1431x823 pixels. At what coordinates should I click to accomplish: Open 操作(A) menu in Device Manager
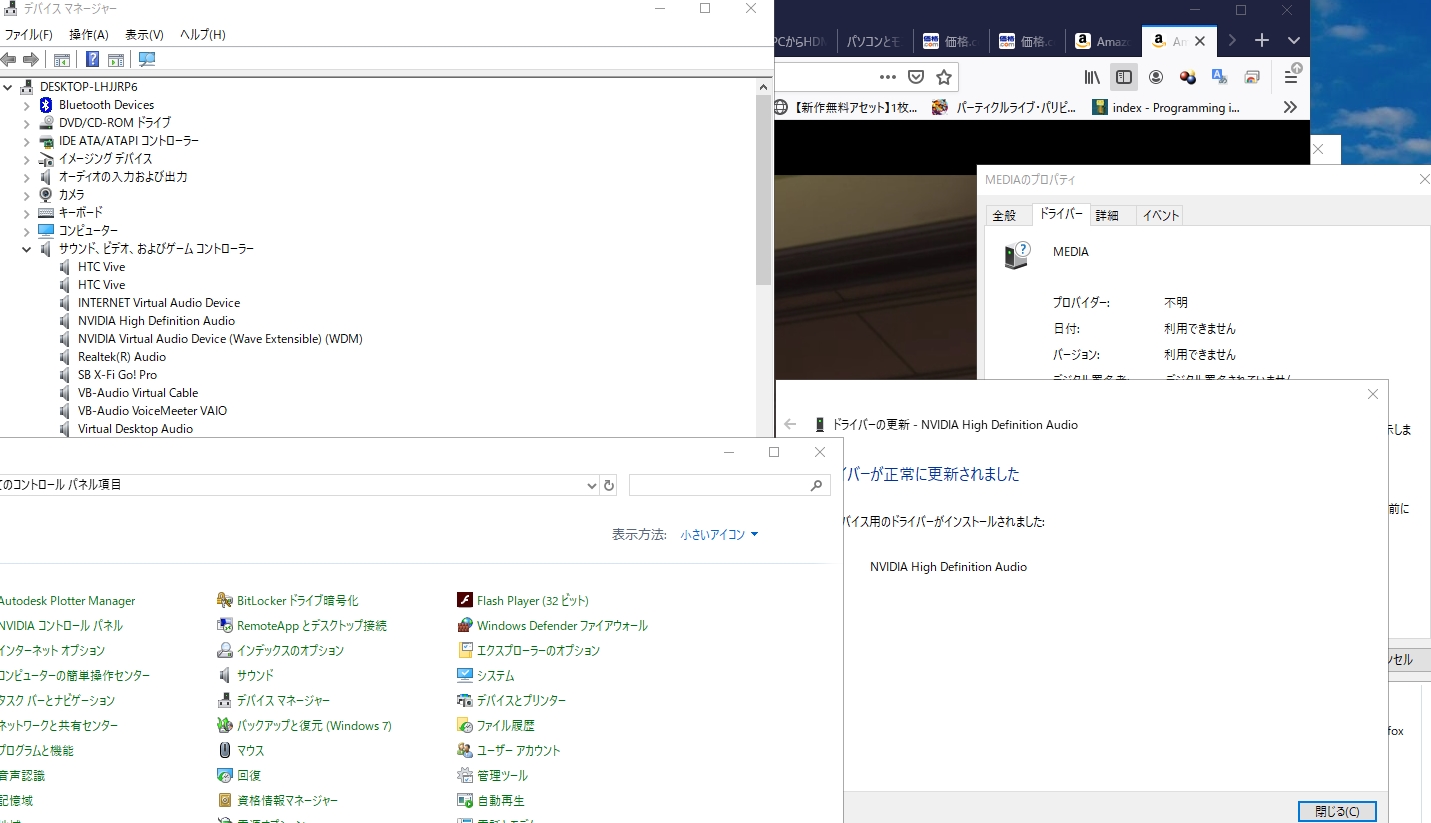pos(89,34)
